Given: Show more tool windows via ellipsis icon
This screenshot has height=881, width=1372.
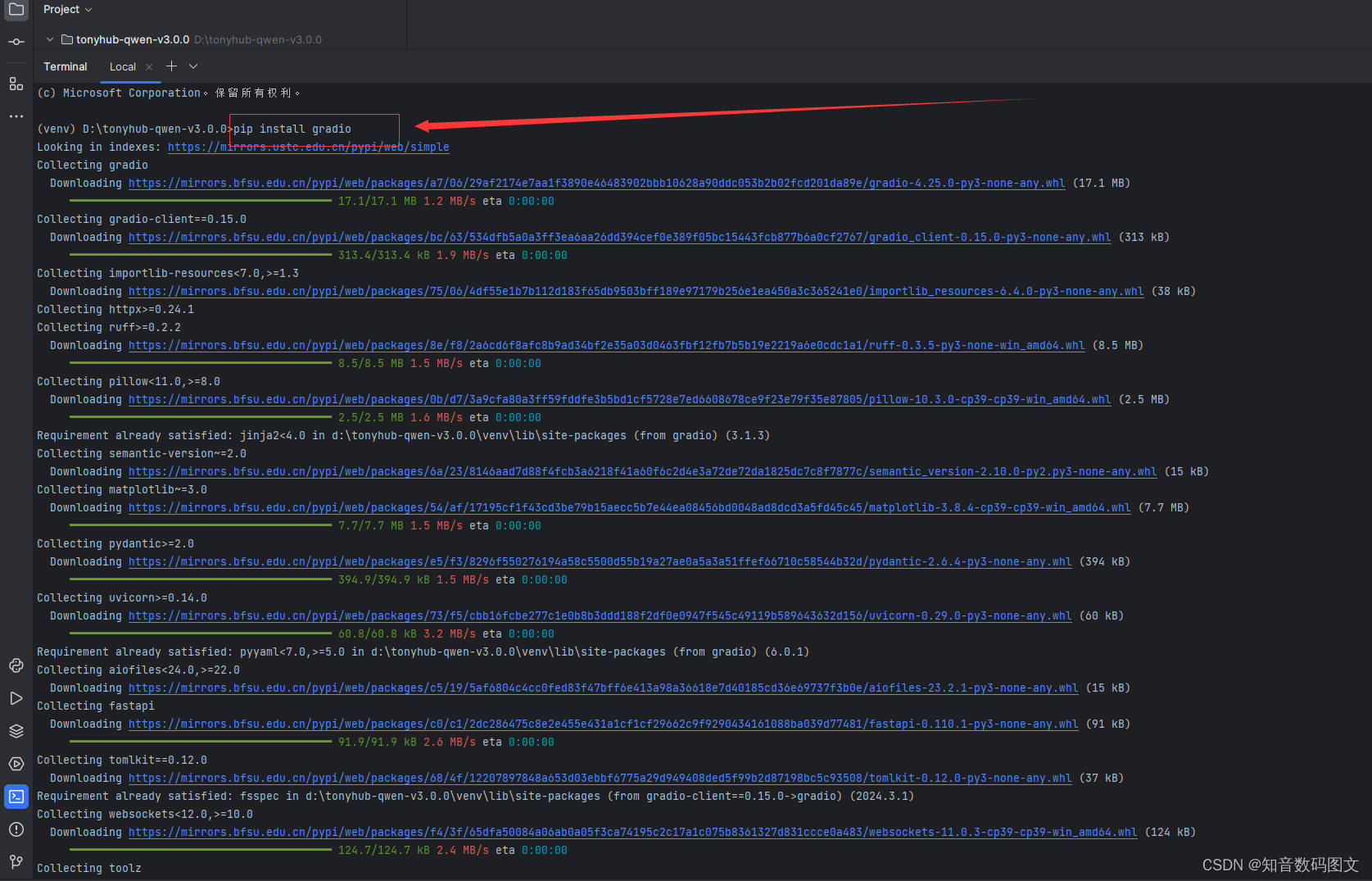Looking at the screenshot, I should 16,116.
